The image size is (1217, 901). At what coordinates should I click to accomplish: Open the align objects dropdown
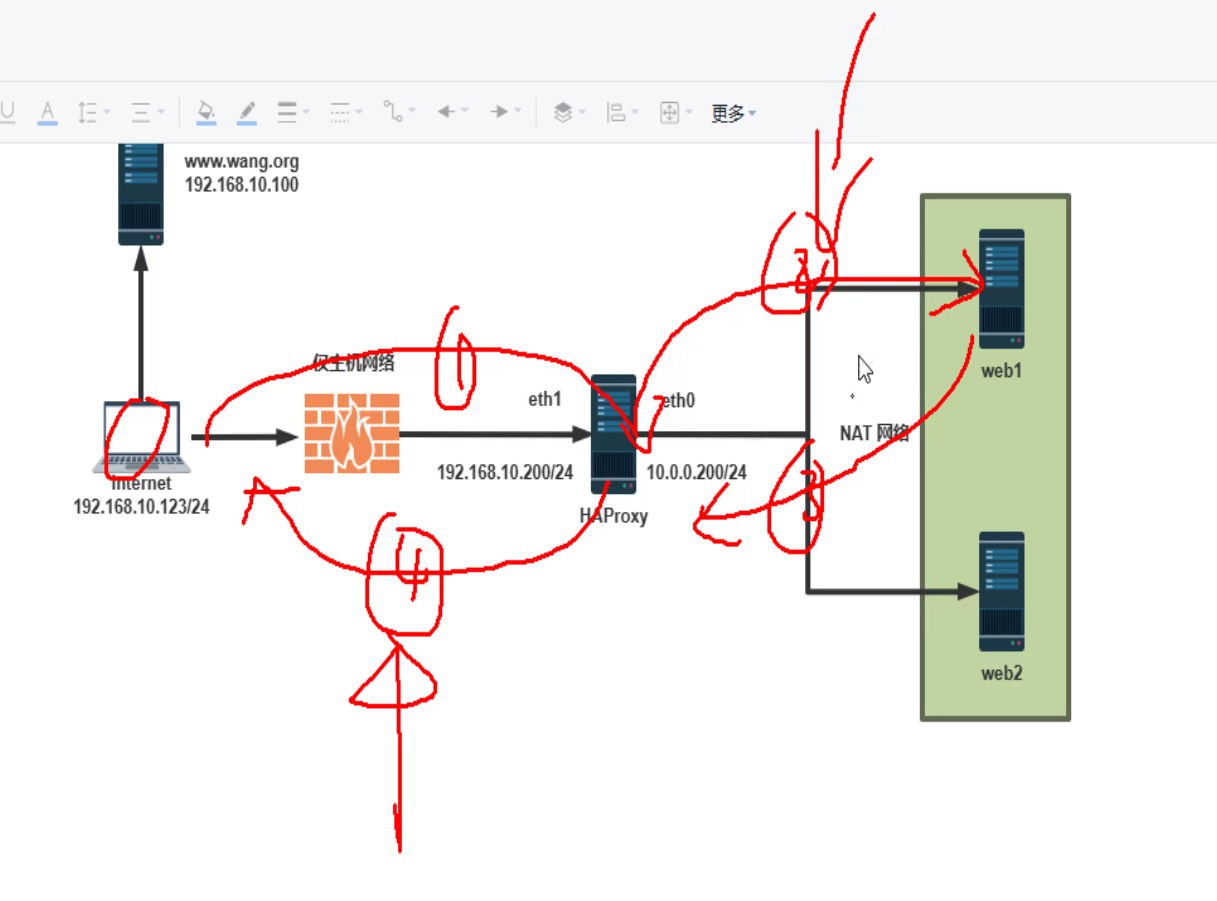click(622, 112)
